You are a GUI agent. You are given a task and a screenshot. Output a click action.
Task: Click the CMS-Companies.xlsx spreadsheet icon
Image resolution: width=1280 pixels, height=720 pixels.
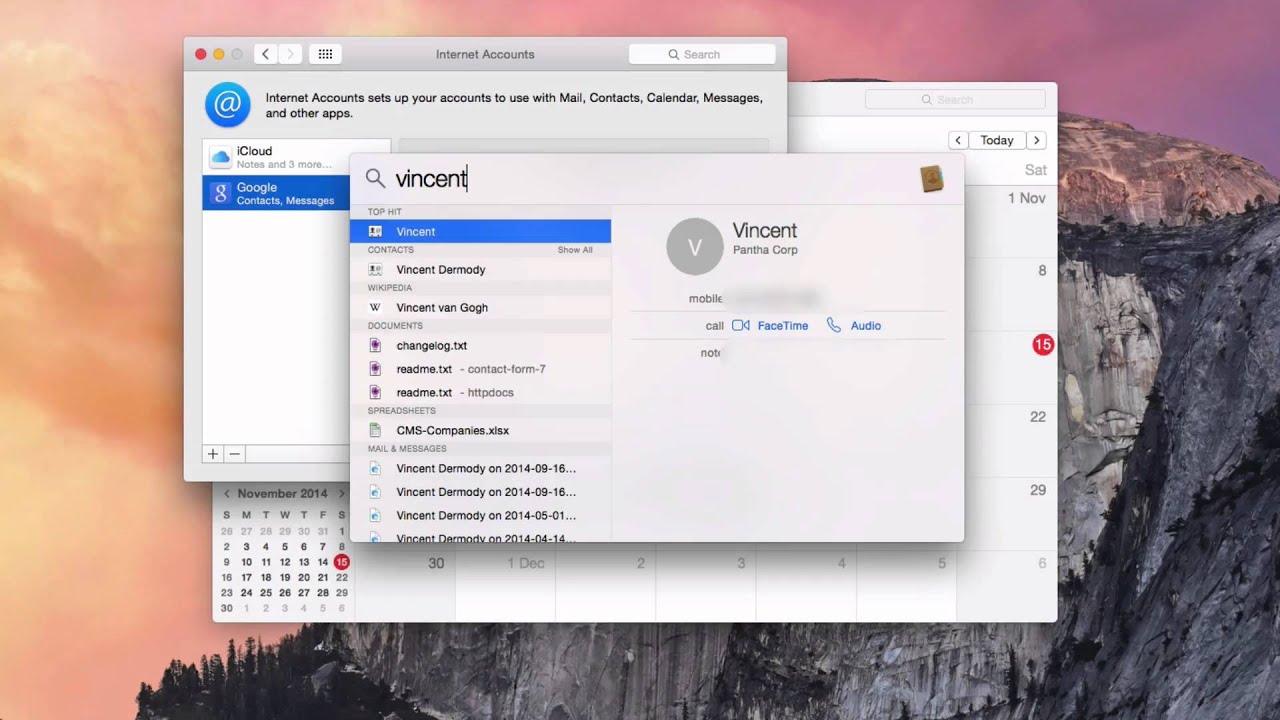pos(375,430)
